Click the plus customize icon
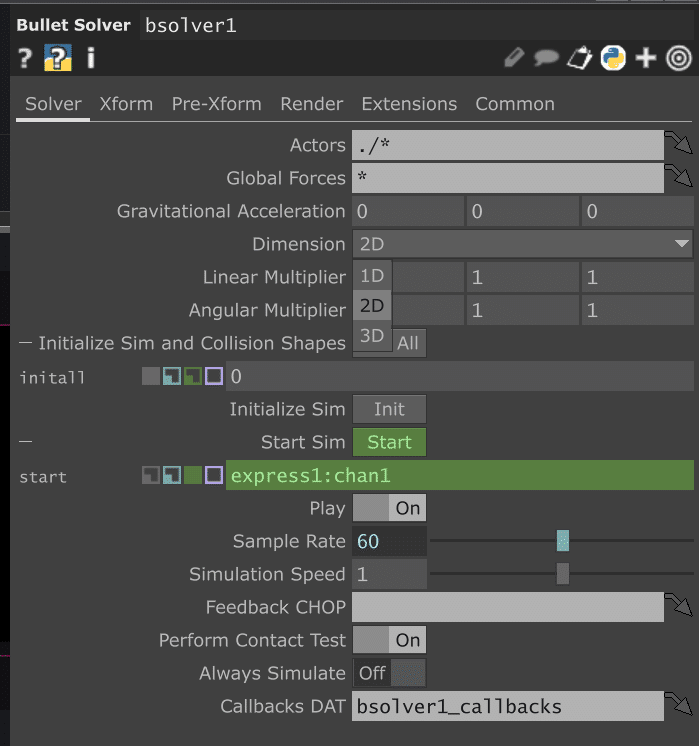The height and width of the screenshot is (746, 699). click(646, 58)
